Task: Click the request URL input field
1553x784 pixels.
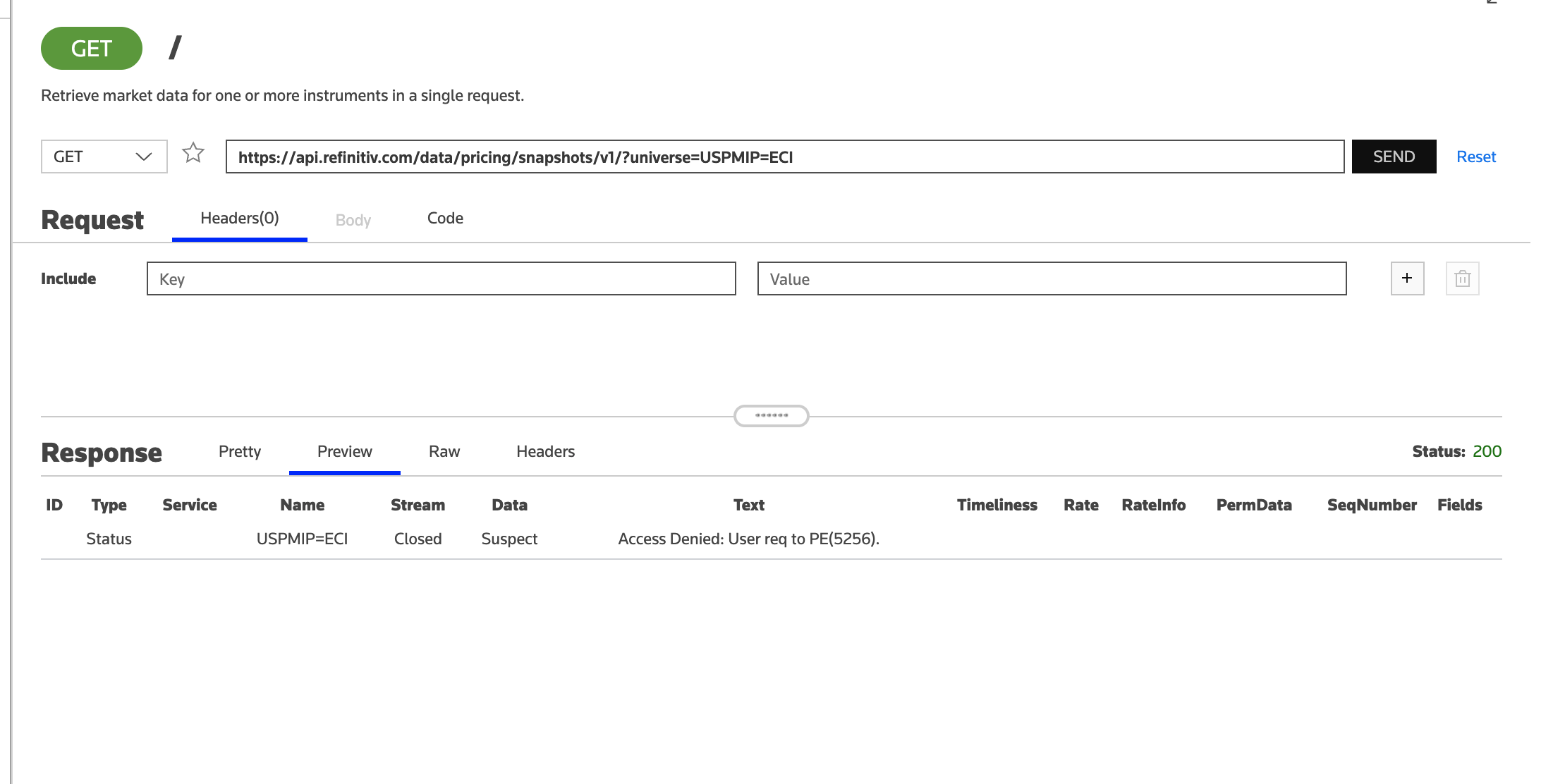Action: point(784,157)
